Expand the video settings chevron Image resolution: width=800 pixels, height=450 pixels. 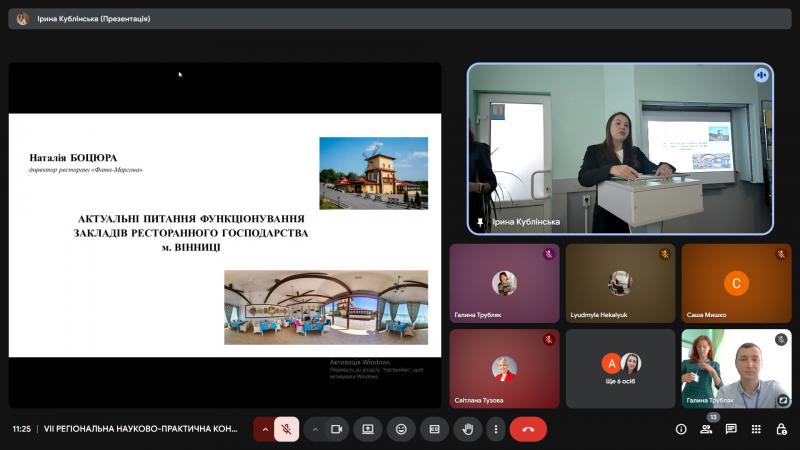point(315,429)
